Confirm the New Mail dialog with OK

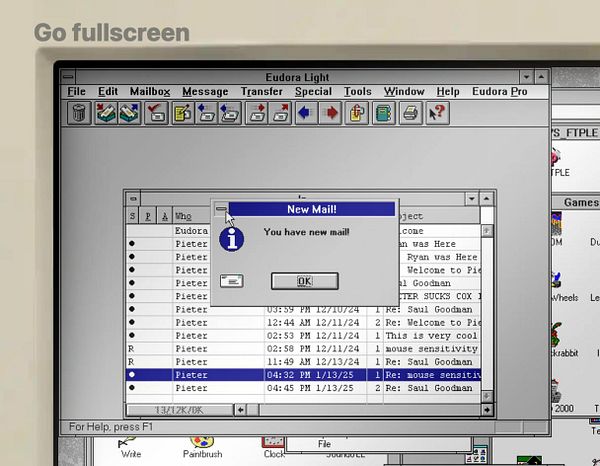point(305,281)
